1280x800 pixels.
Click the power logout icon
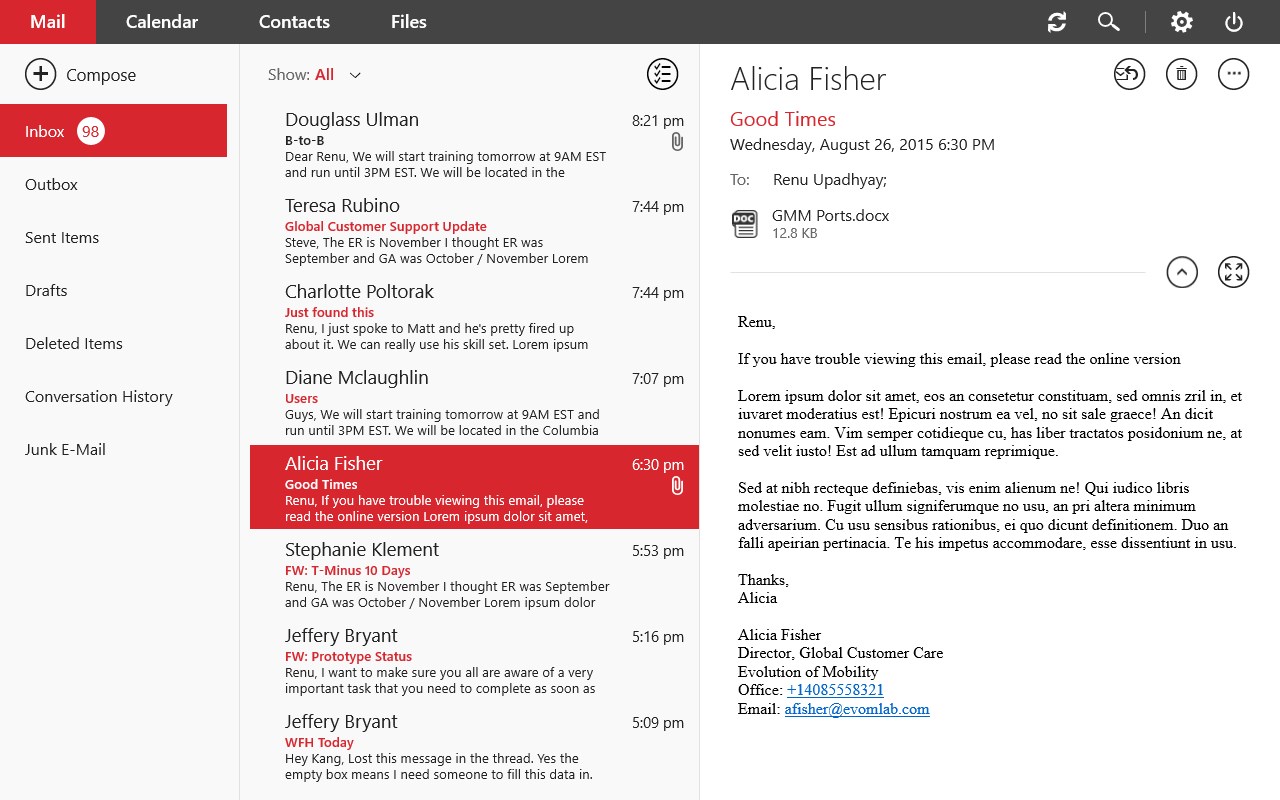[x=1234, y=22]
